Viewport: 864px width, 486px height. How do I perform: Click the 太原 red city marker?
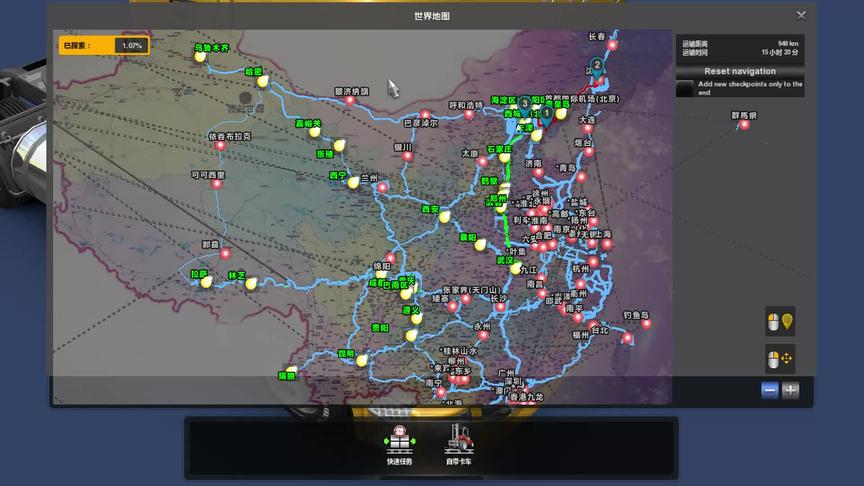coord(483,161)
